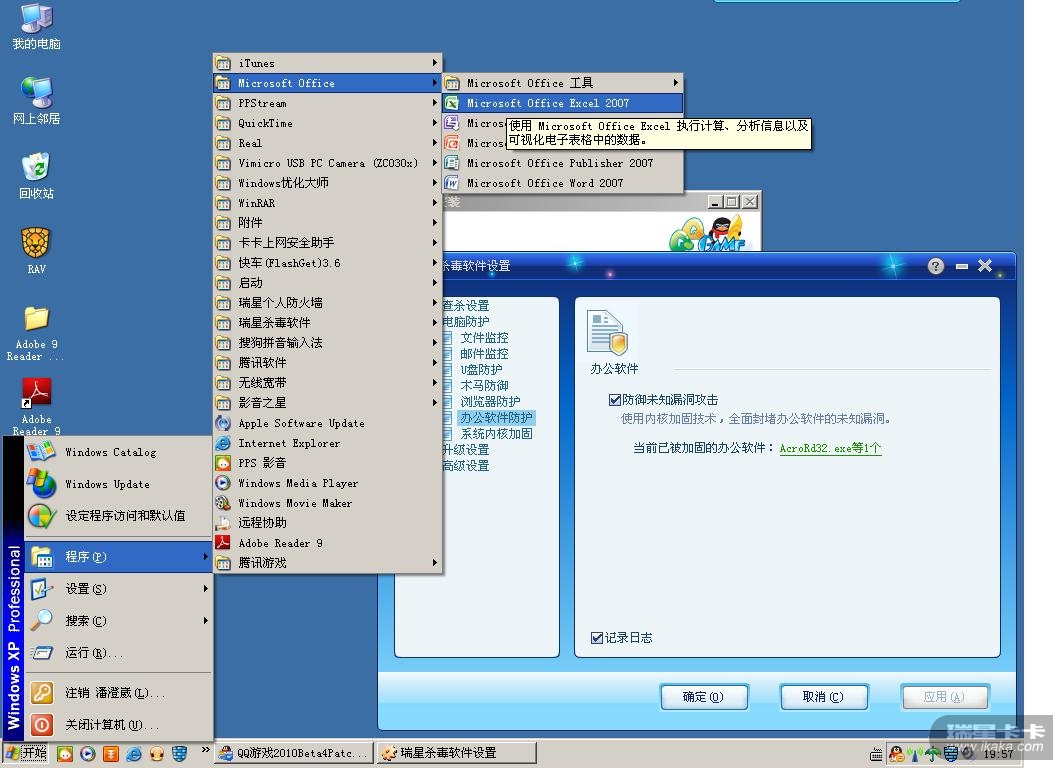This screenshot has height=768, width=1064.
Task: Select 木马防御 in settings tree
Action: 484,385
